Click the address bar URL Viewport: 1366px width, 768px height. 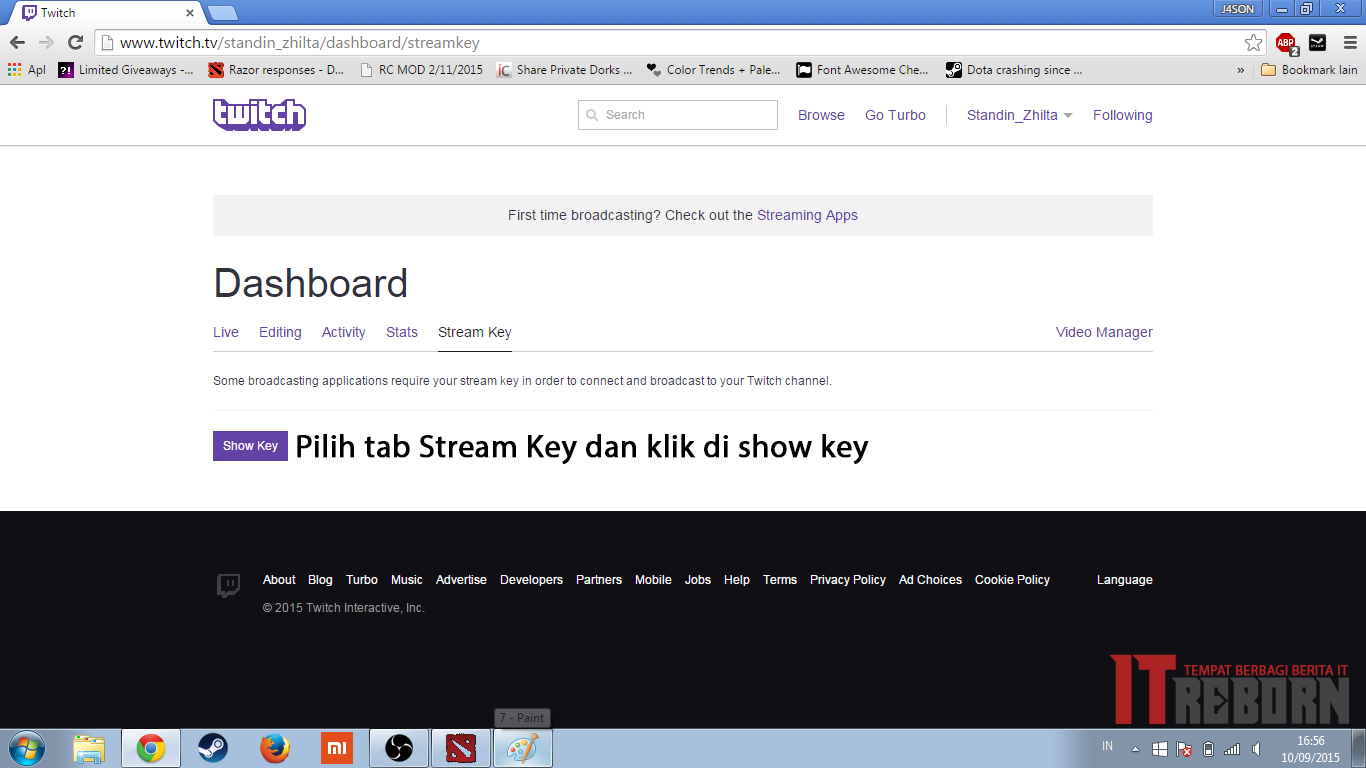point(299,43)
